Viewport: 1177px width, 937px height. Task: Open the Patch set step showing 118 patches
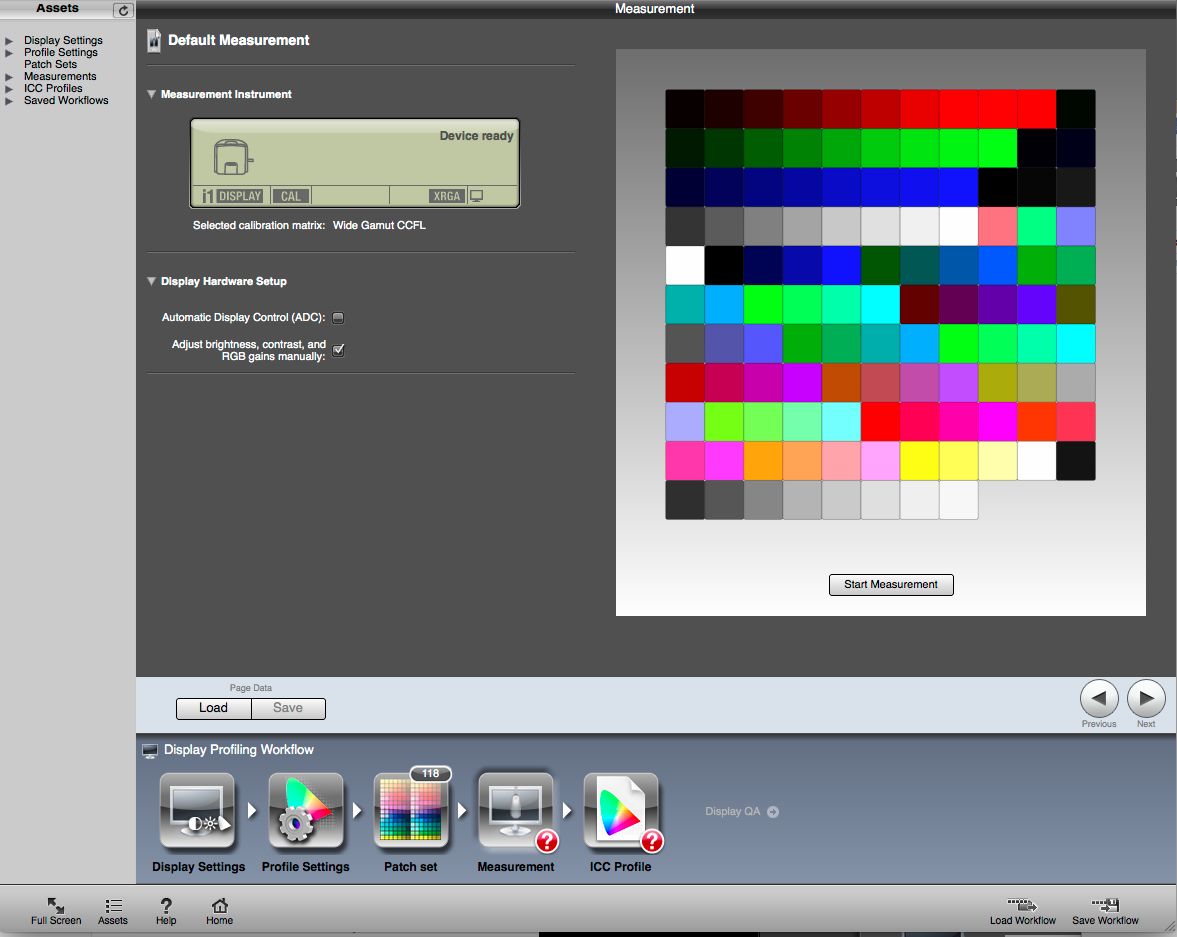[412, 810]
